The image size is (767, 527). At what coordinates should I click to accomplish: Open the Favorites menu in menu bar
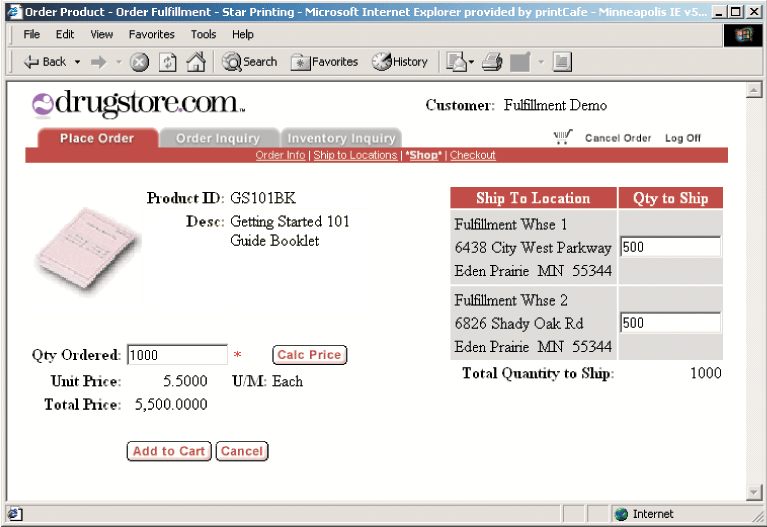(x=151, y=34)
